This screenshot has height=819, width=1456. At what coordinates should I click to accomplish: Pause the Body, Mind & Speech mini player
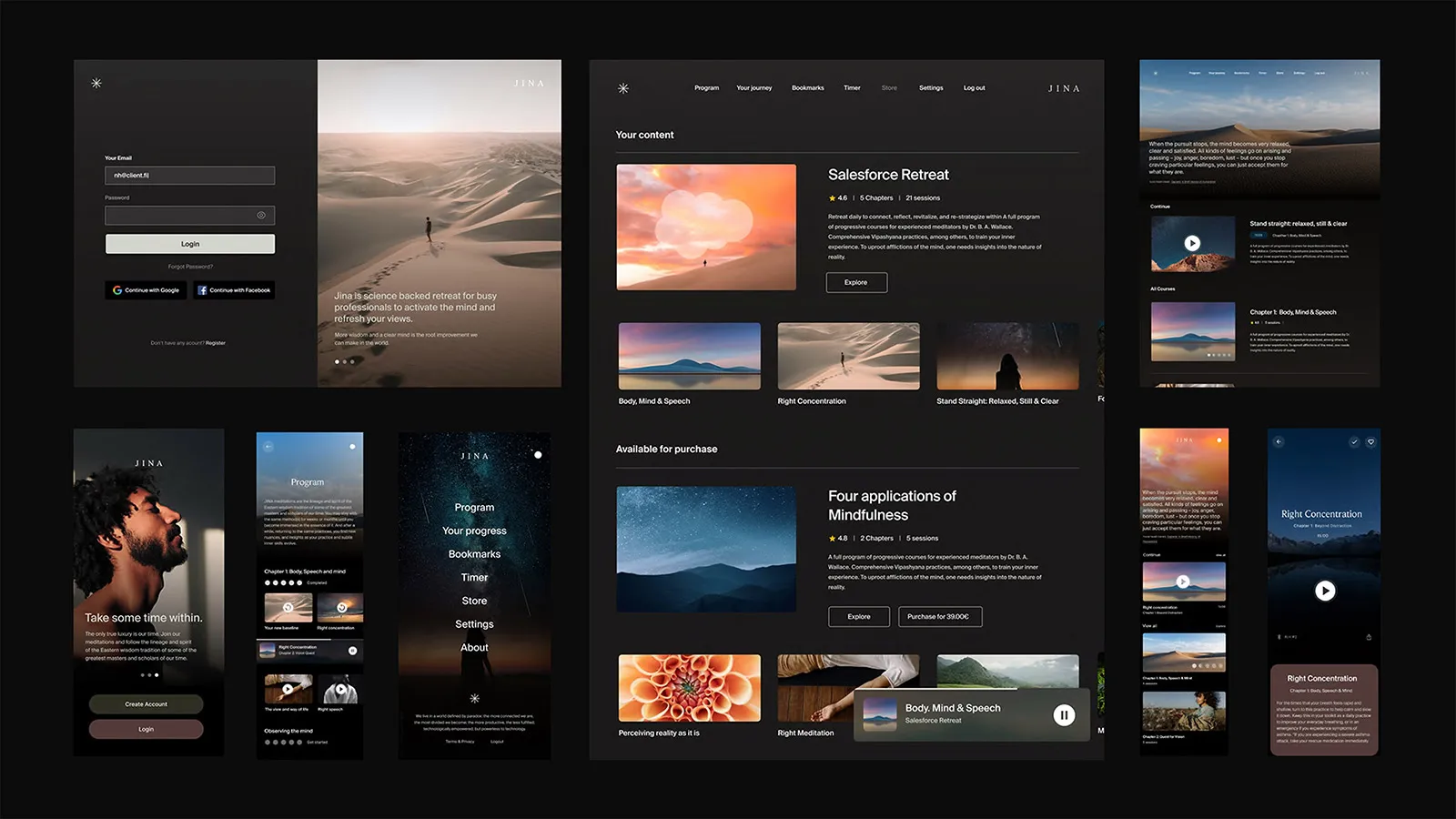1063,715
